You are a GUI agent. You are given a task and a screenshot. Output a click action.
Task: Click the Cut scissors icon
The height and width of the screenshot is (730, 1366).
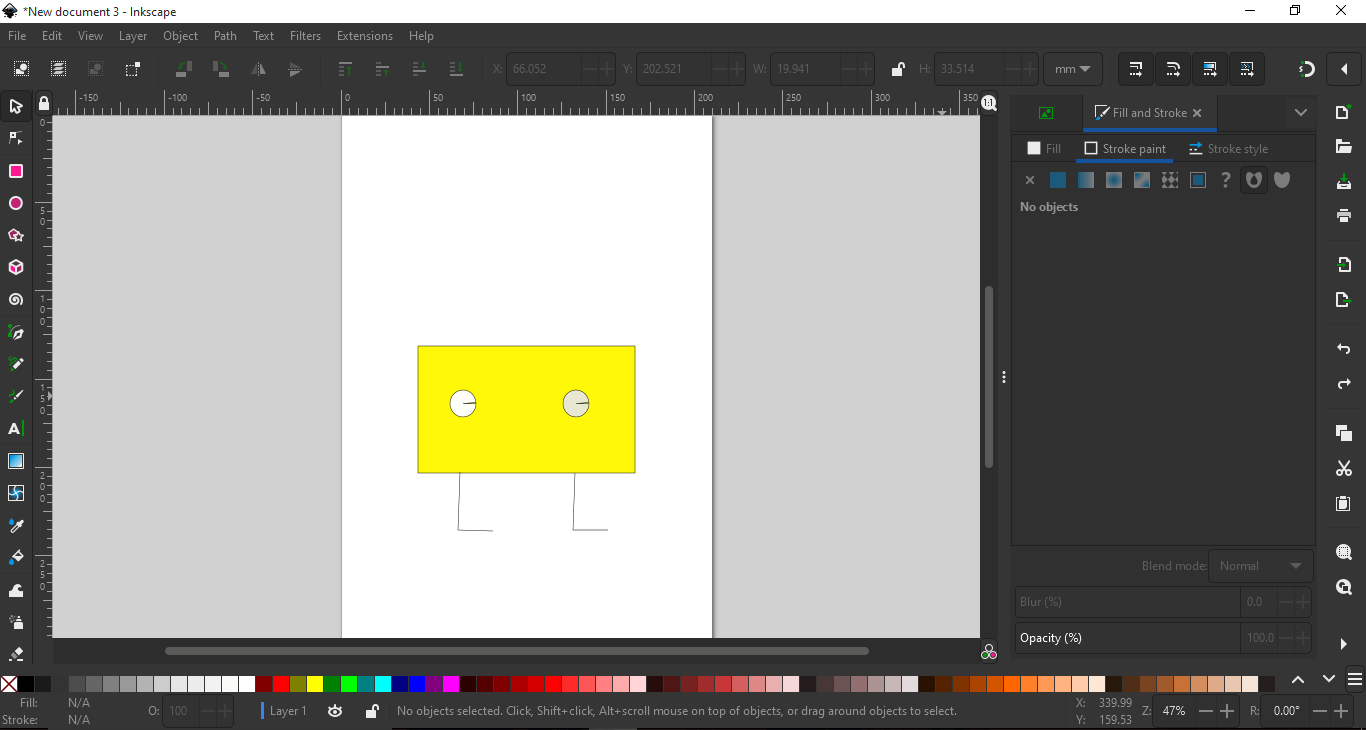[1344, 469]
